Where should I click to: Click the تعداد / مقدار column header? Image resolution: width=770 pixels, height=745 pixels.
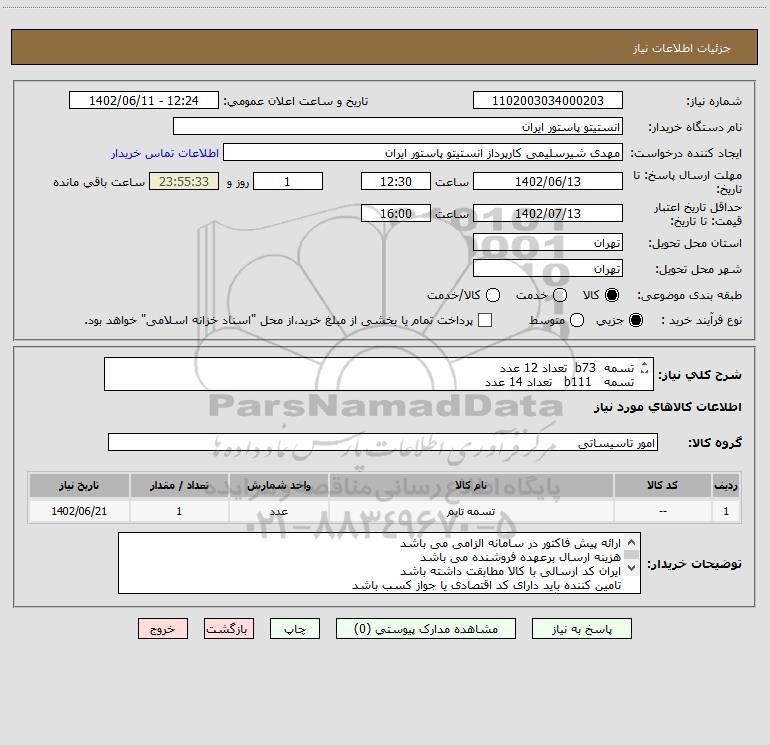179,485
